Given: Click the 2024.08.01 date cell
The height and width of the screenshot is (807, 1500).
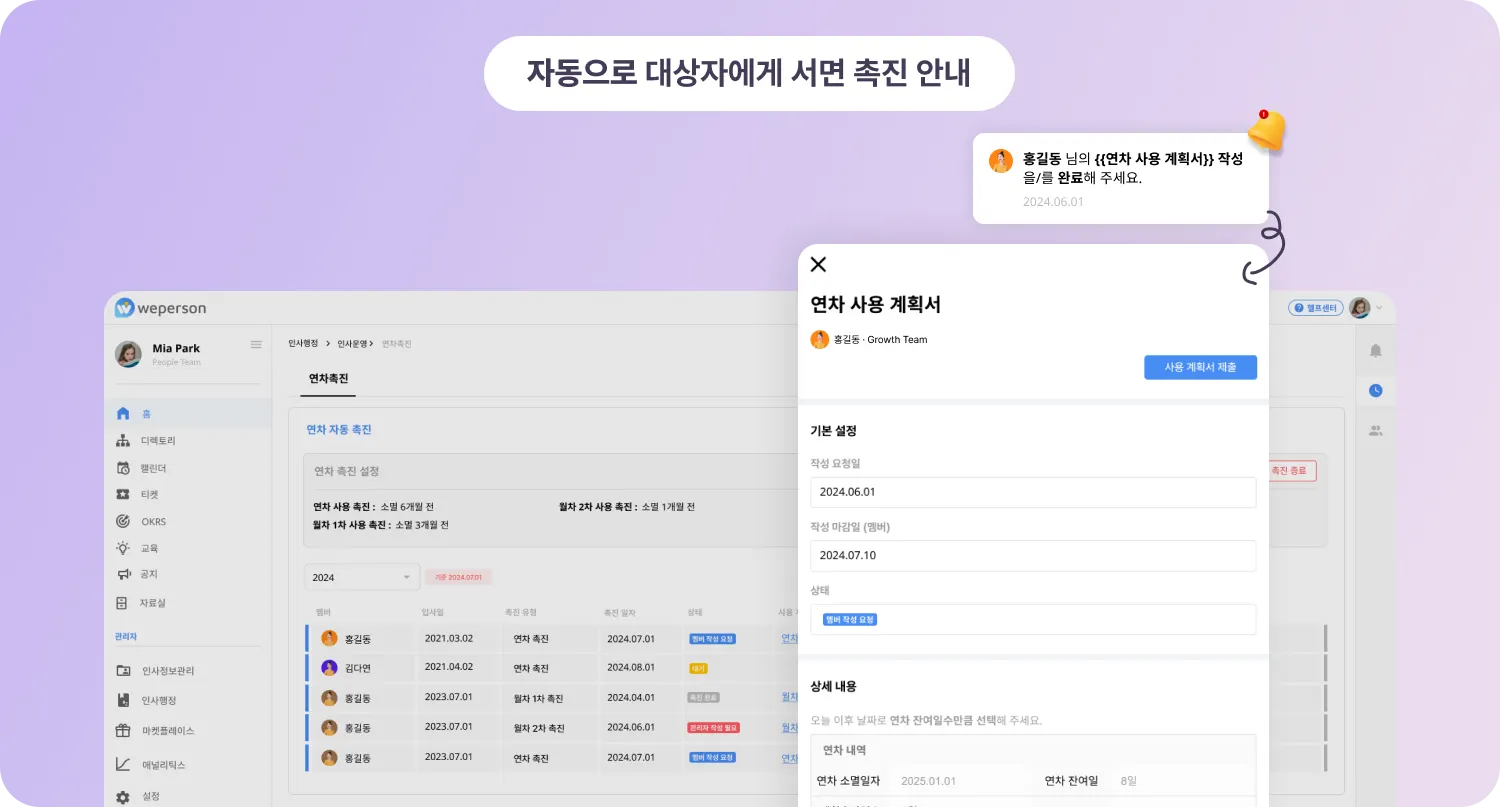Looking at the screenshot, I should tap(630, 667).
